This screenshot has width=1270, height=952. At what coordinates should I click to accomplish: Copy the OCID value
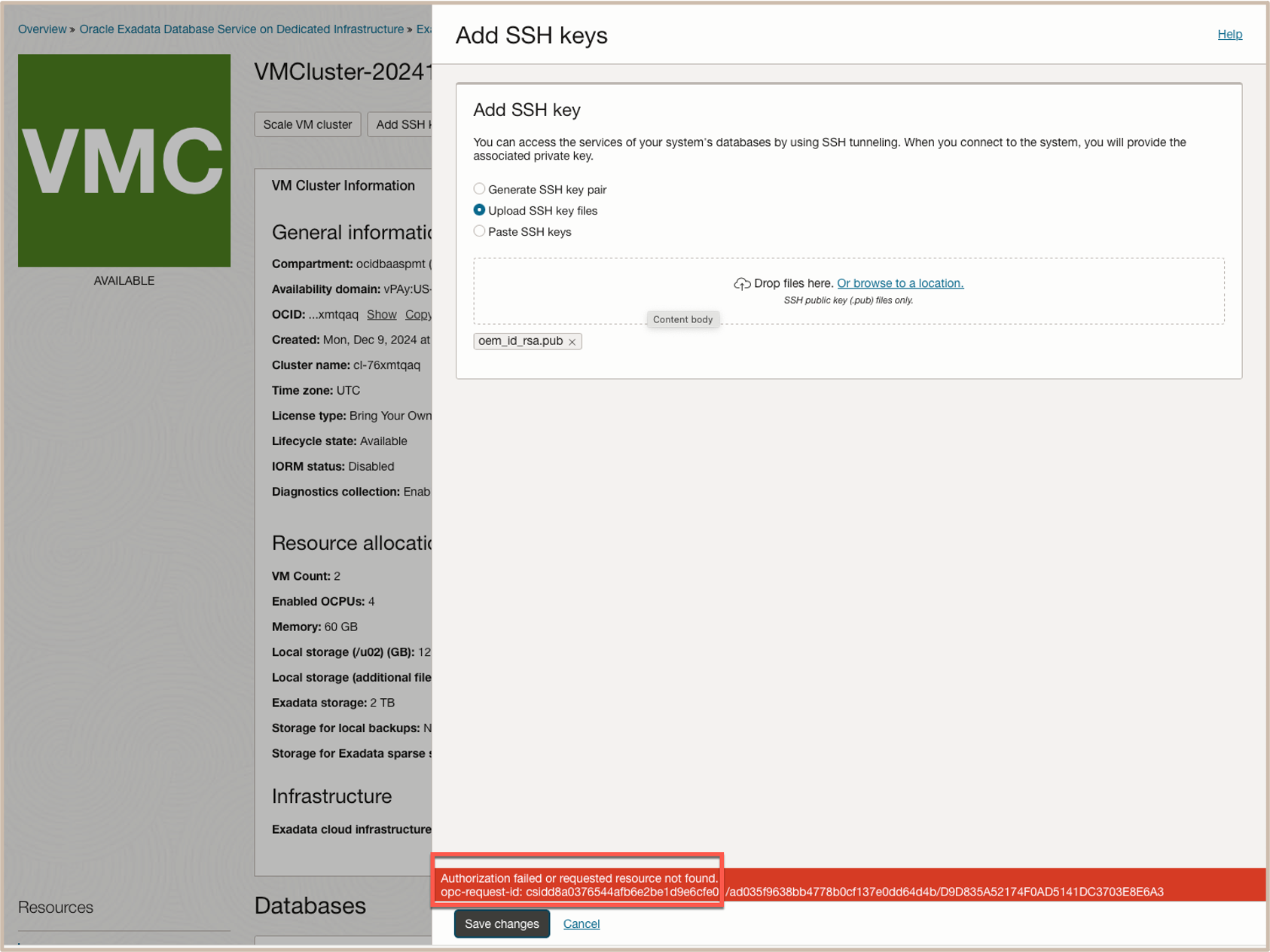point(418,315)
